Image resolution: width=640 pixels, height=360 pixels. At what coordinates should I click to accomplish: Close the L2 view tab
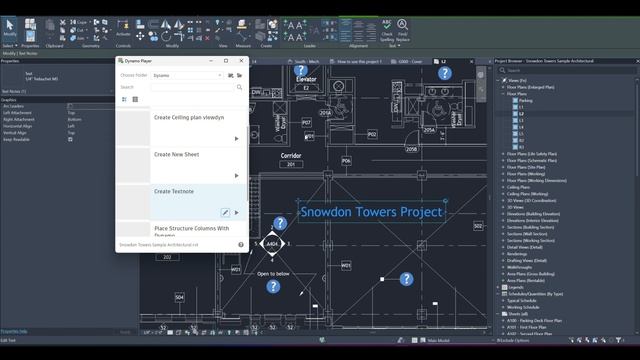pos(471,62)
